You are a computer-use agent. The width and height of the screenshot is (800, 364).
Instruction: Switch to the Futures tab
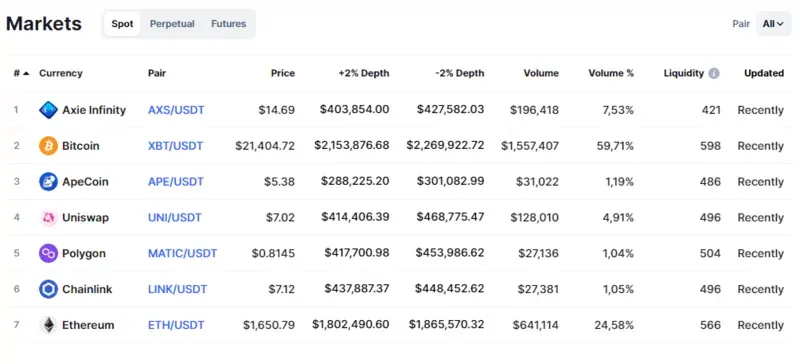pyautogui.click(x=229, y=24)
